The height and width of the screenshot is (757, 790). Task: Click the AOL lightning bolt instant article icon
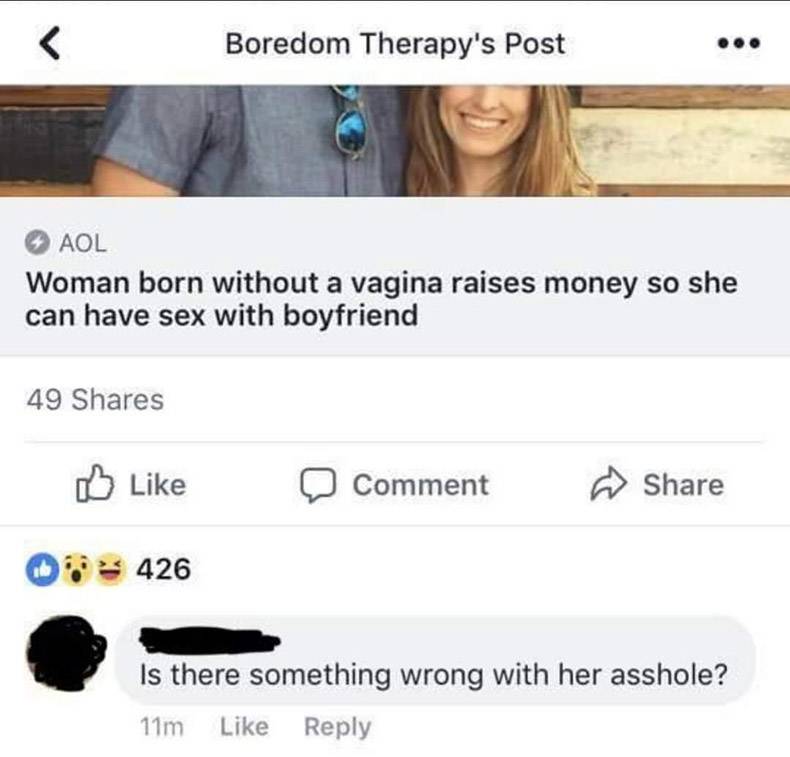[38, 243]
